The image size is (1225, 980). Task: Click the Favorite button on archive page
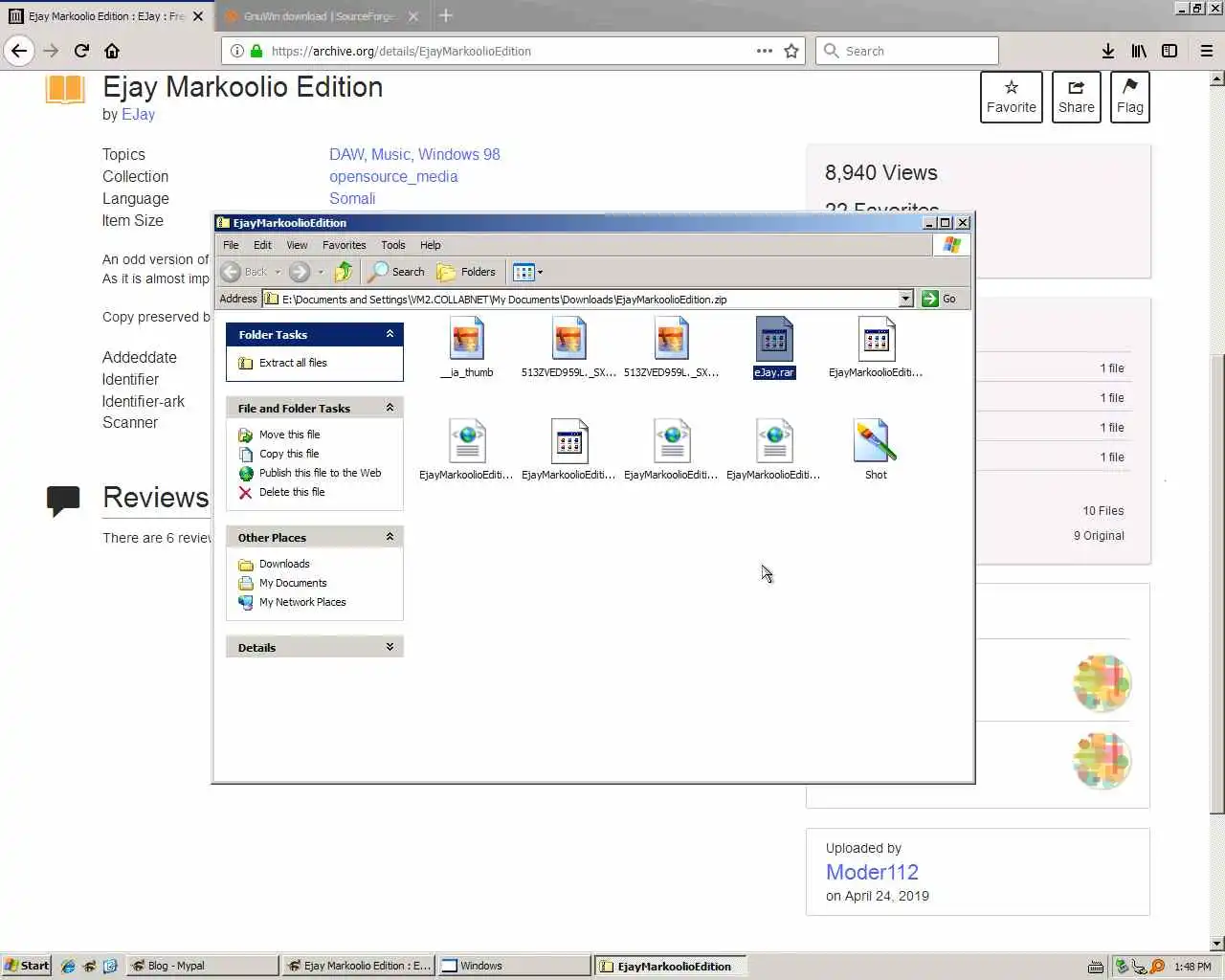(x=1011, y=97)
